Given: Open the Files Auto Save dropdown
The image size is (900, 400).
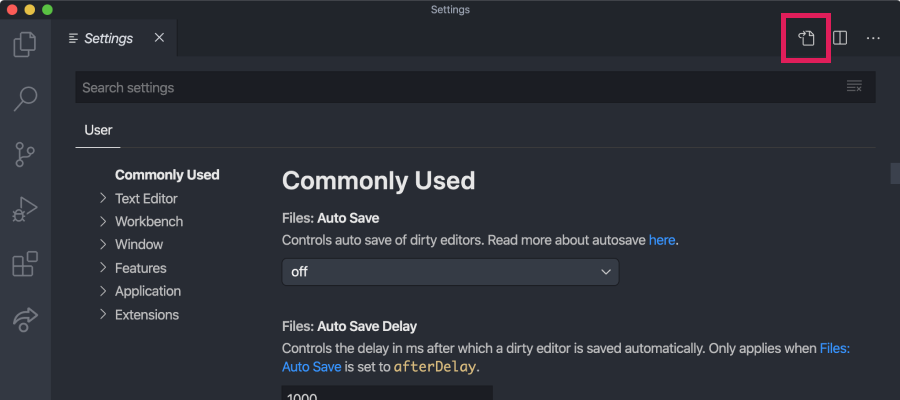Looking at the screenshot, I should (450, 272).
